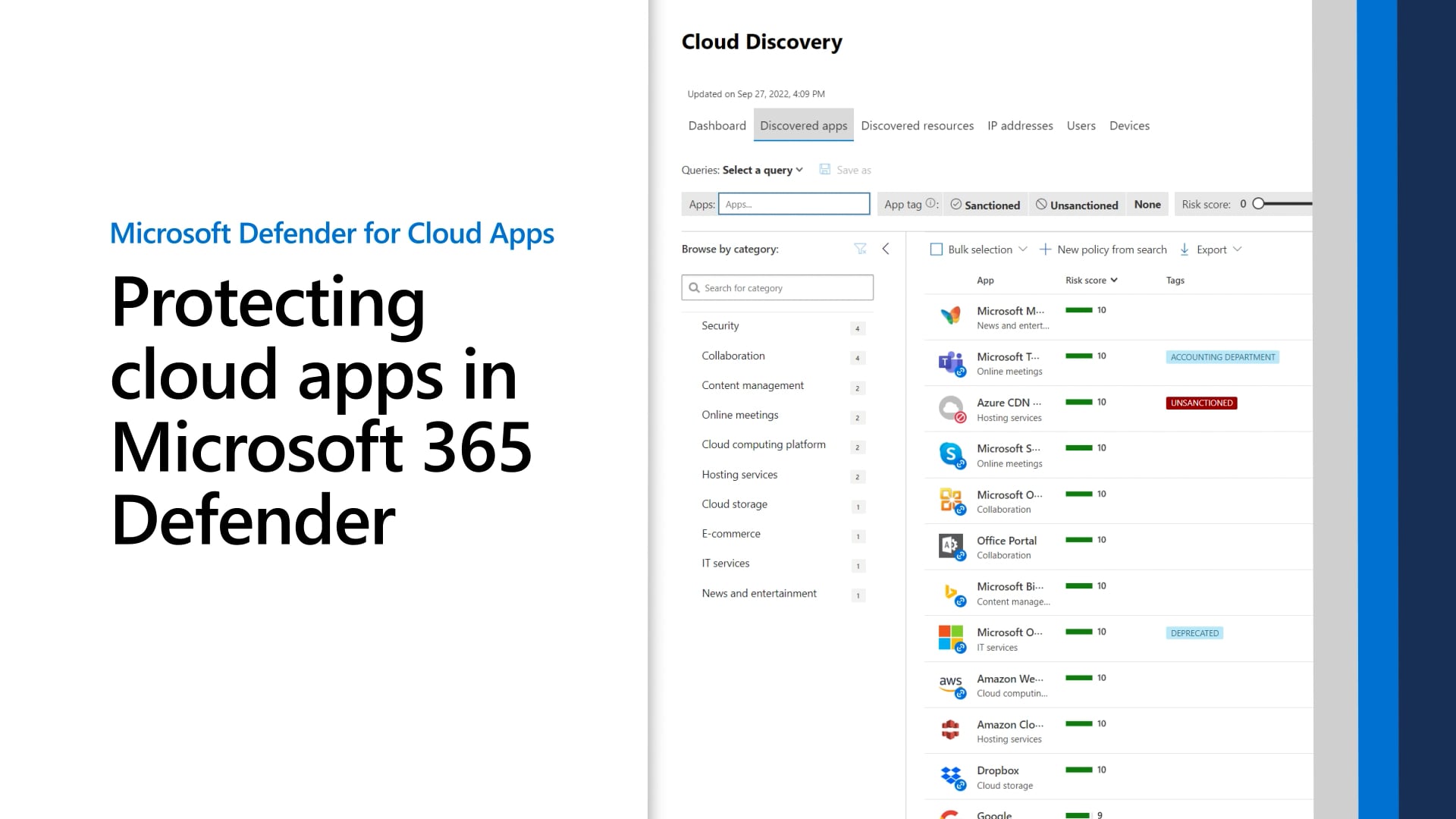Open the IP addresses tab
The width and height of the screenshot is (1456, 819).
click(1020, 126)
